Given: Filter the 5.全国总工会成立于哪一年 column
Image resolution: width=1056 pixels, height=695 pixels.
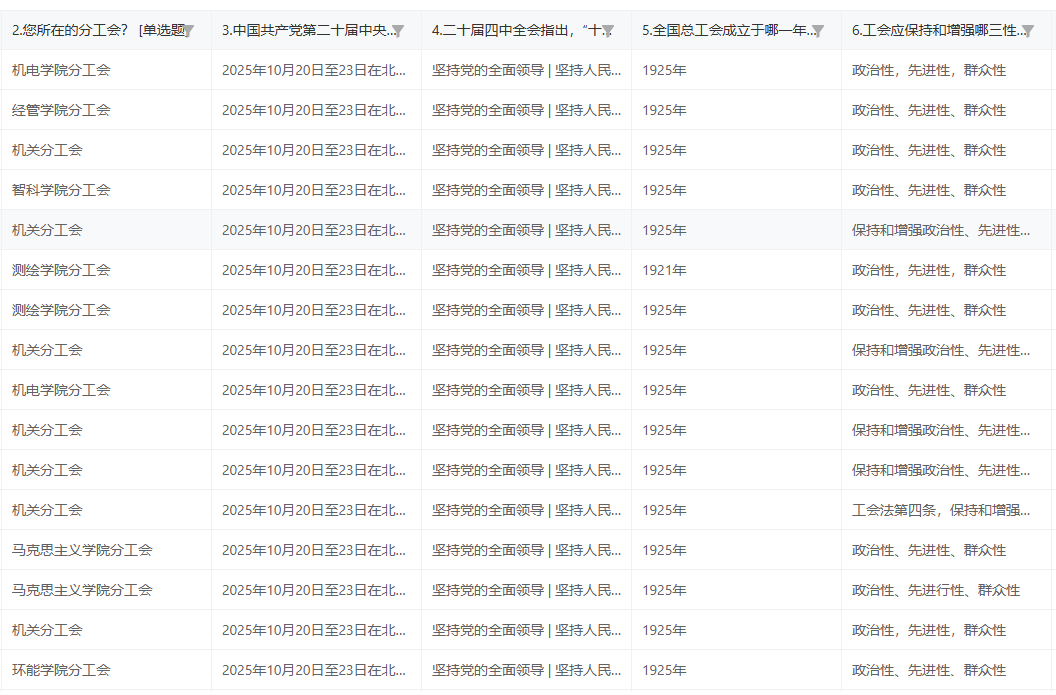Looking at the screenshot, I should pyautogui.click(x=818, y=31).
